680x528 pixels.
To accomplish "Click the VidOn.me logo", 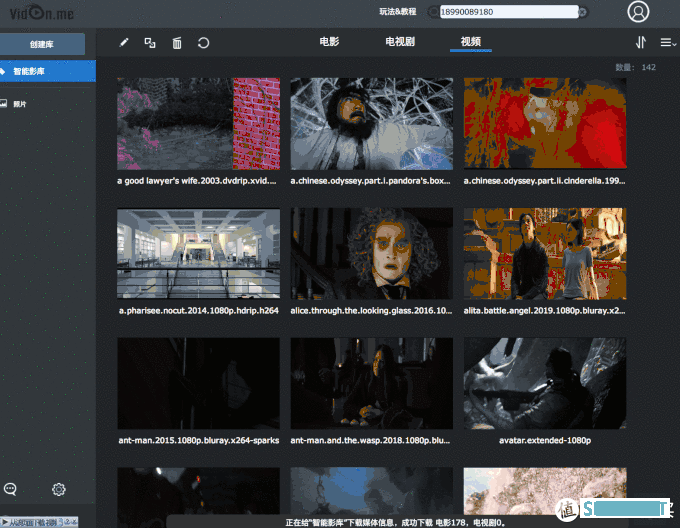I will point(42,13).
